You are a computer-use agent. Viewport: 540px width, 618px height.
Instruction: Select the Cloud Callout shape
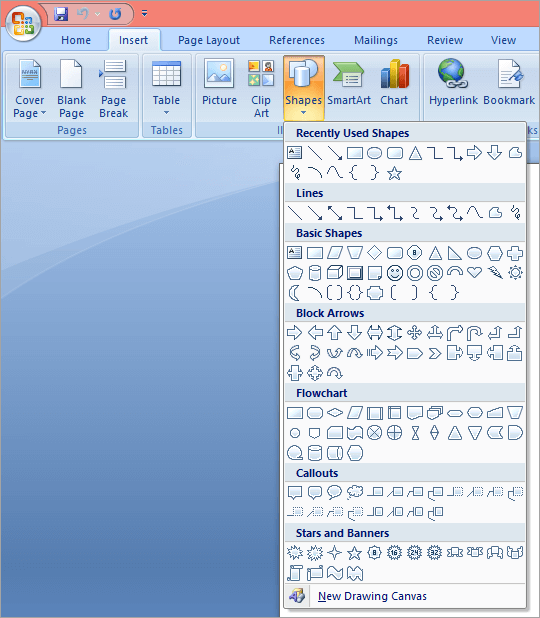(355, 492)
